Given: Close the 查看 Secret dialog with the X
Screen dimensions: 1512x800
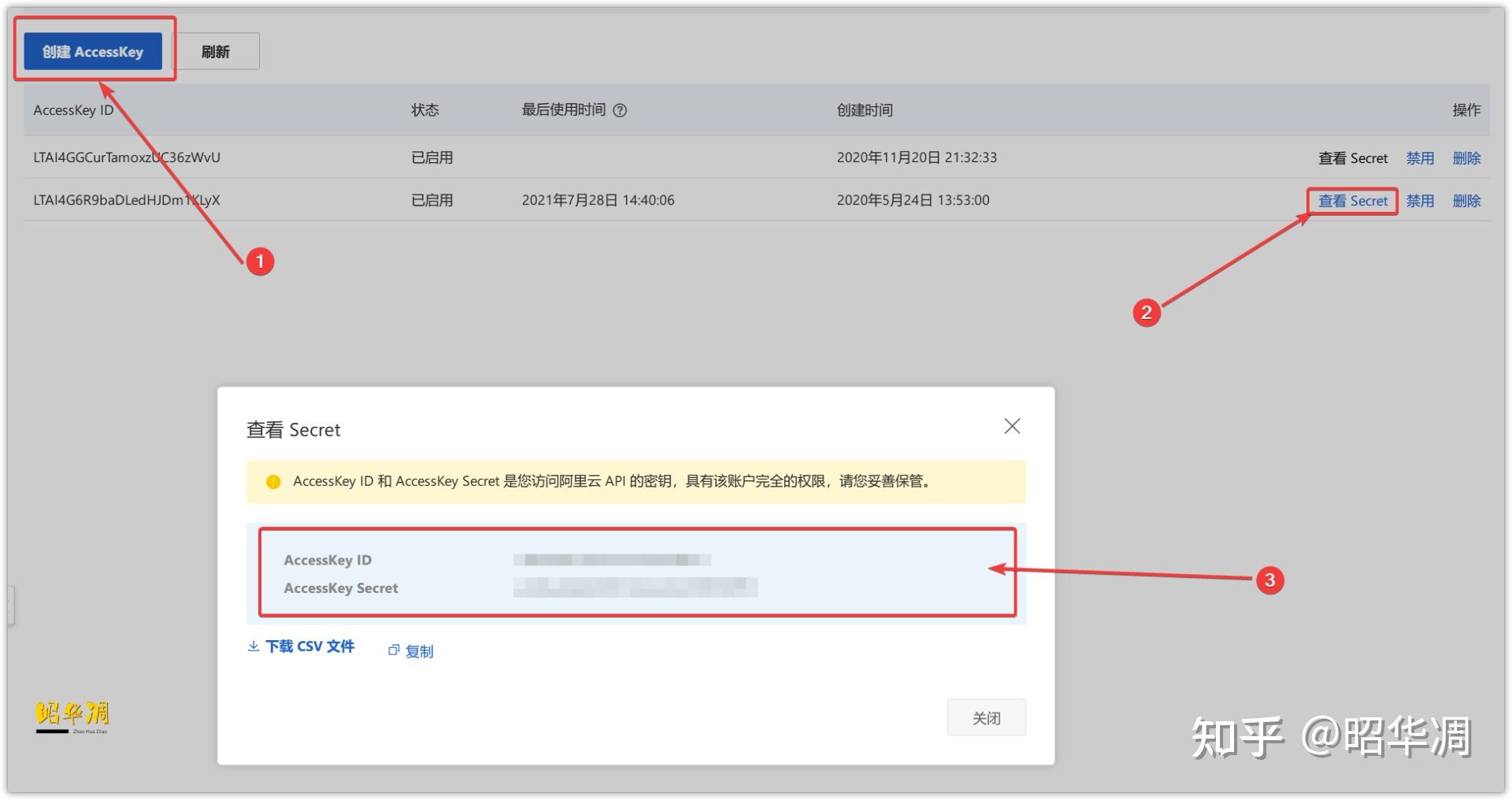Looking at the screenshot, I should click(1012, 426).
